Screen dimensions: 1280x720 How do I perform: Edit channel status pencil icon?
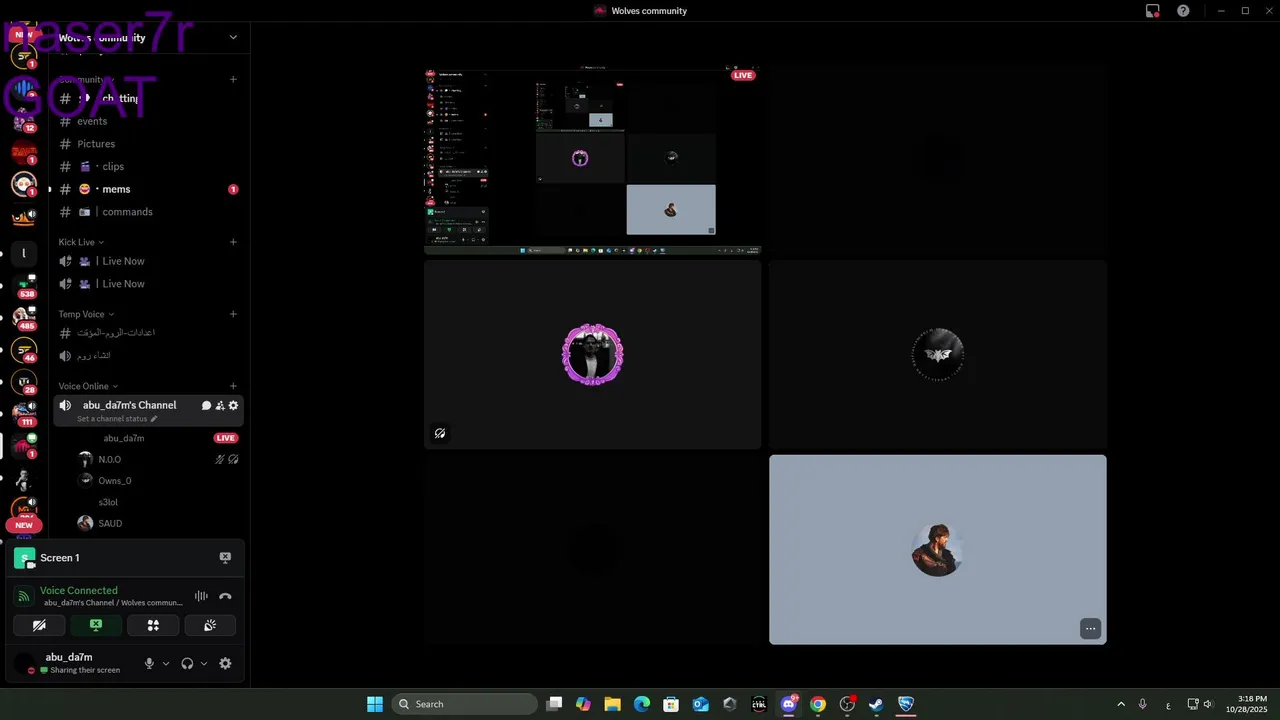click(154, 419)
